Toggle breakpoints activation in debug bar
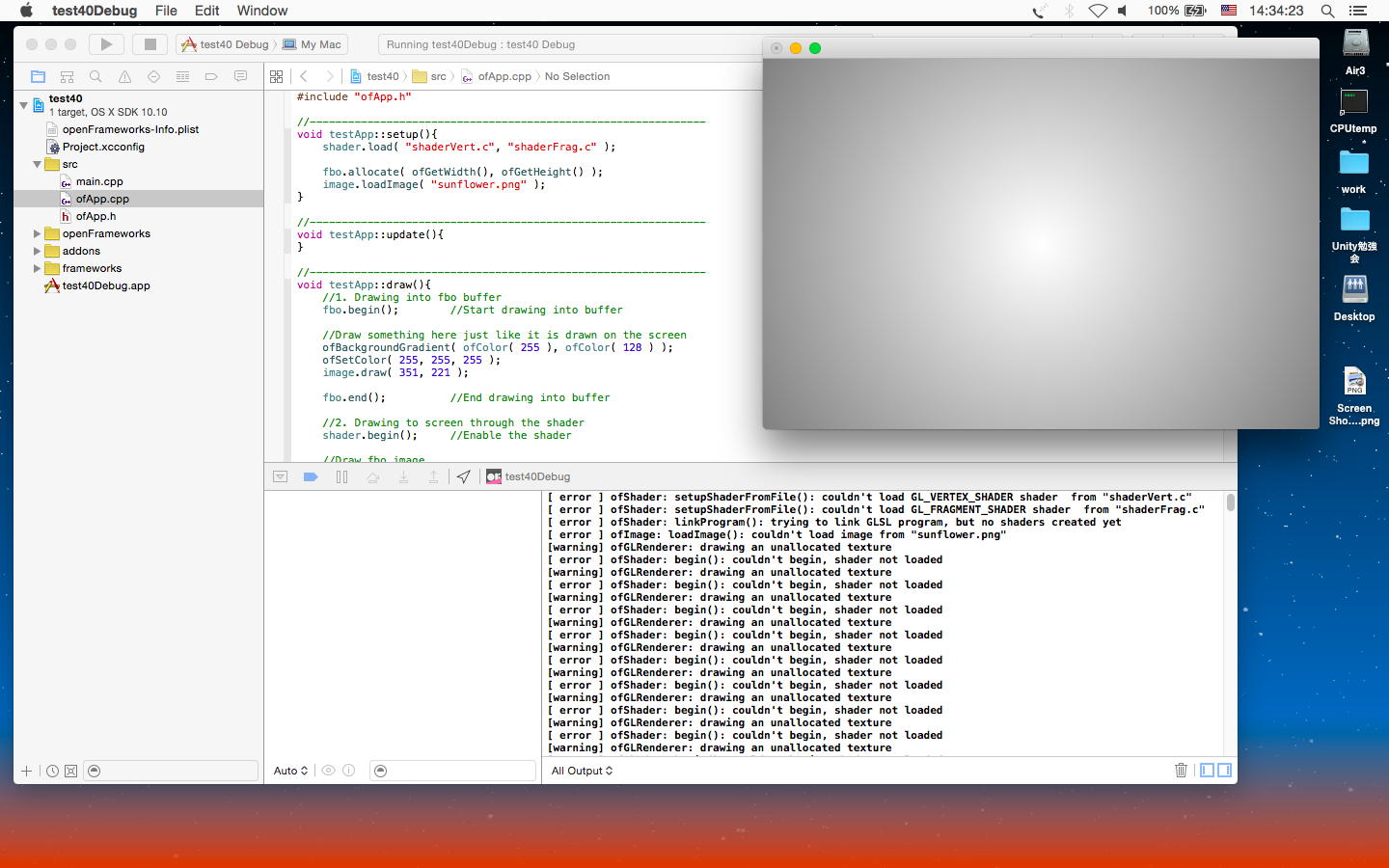Viewport: 1389px width, 868px height. [311, 476]
